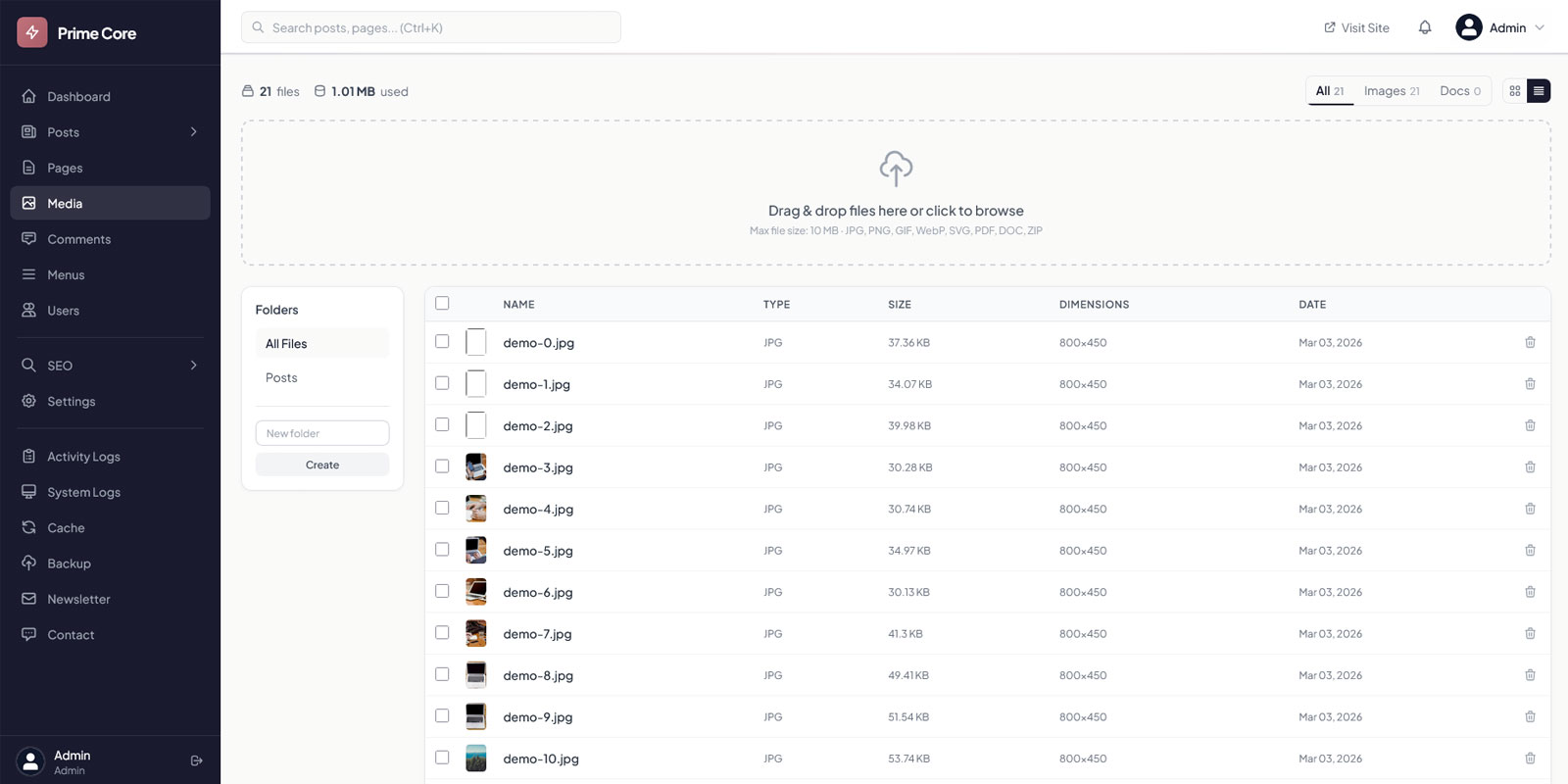Check the box for demo-3.jpg
Screen dimensions: 1568x784
[442, 466]
